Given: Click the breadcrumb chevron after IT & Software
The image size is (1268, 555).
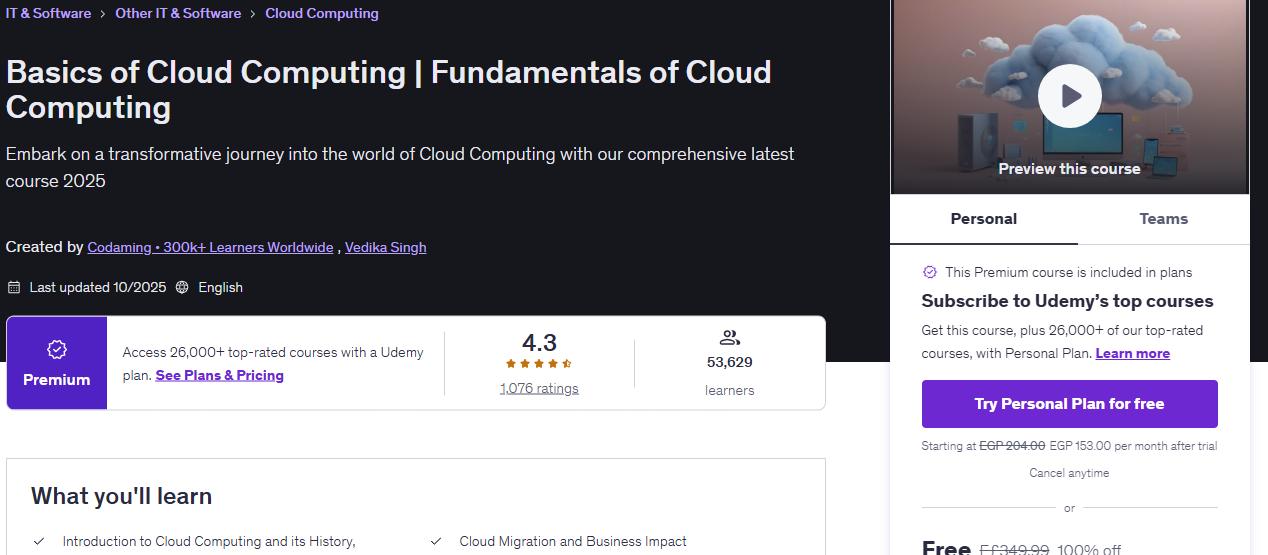Looking at the screenshot, I should (x=103, y=14).
